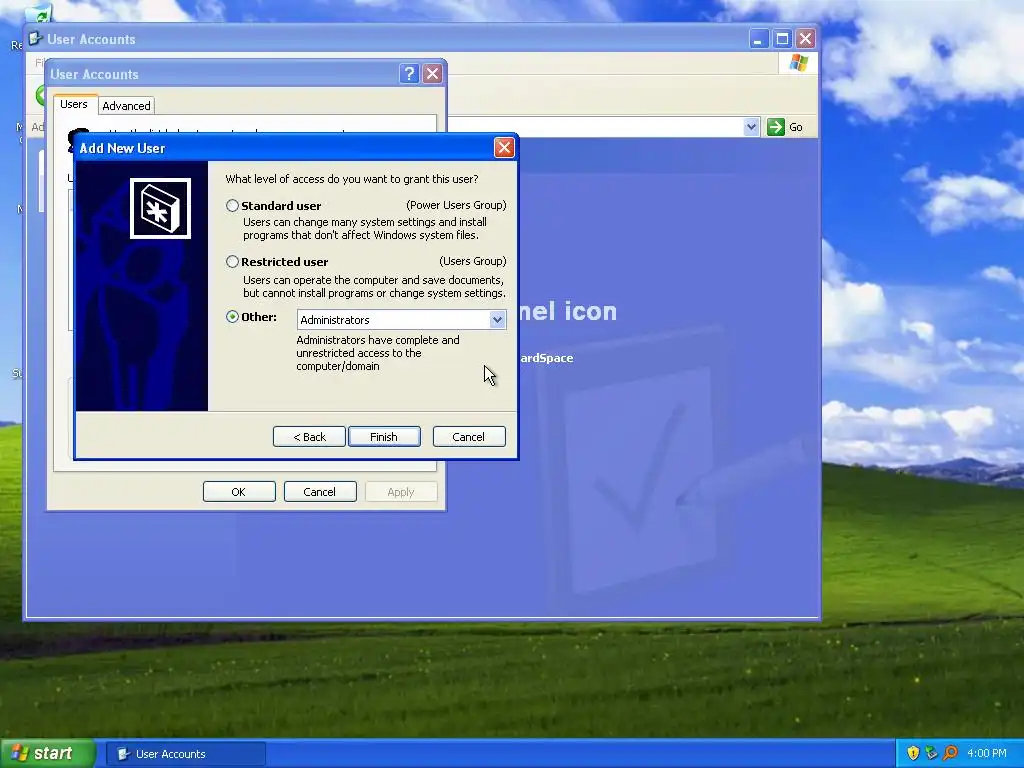Open the Start menu

click(x=47, y=754)
